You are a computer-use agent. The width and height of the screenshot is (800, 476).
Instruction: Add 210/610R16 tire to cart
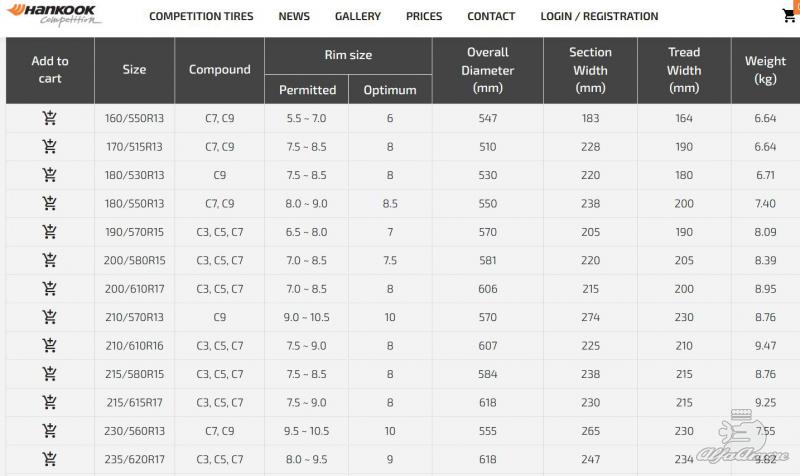49,345
